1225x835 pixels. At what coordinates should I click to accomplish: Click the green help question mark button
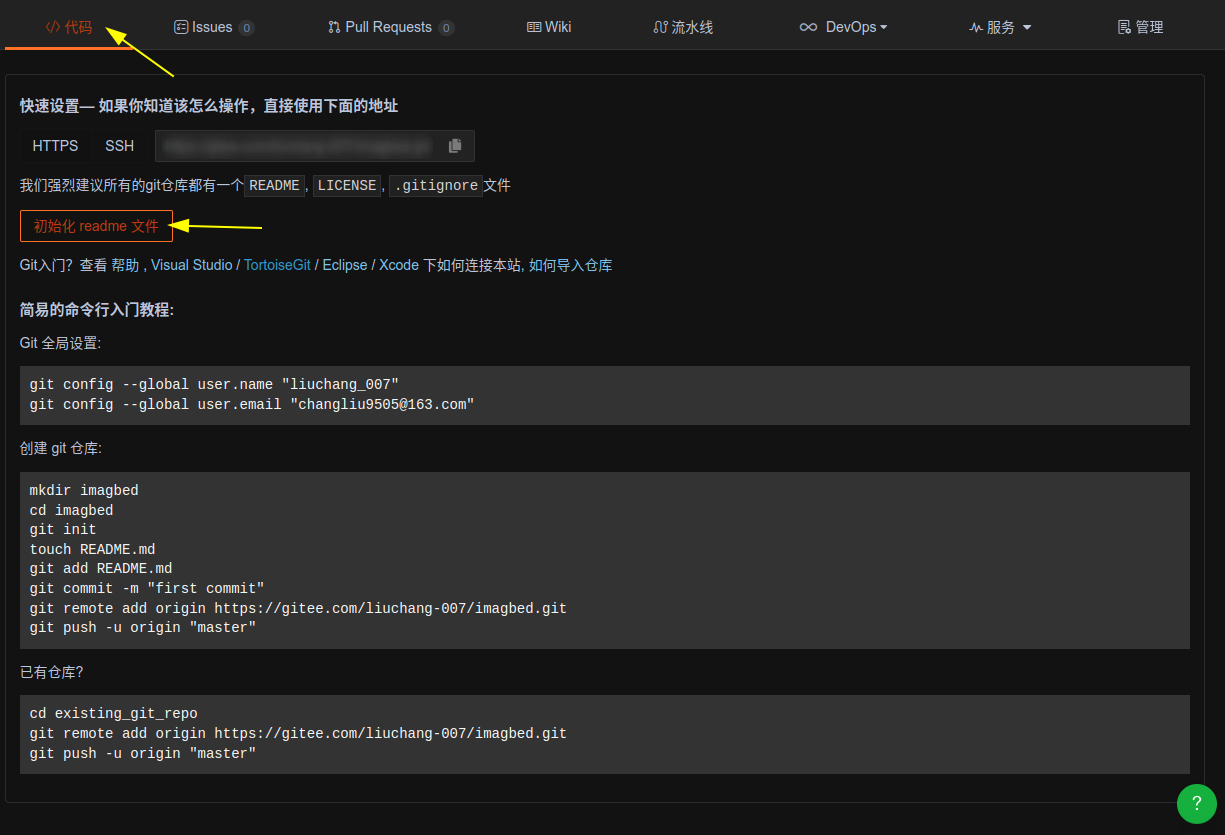[x=1197, y=803]
